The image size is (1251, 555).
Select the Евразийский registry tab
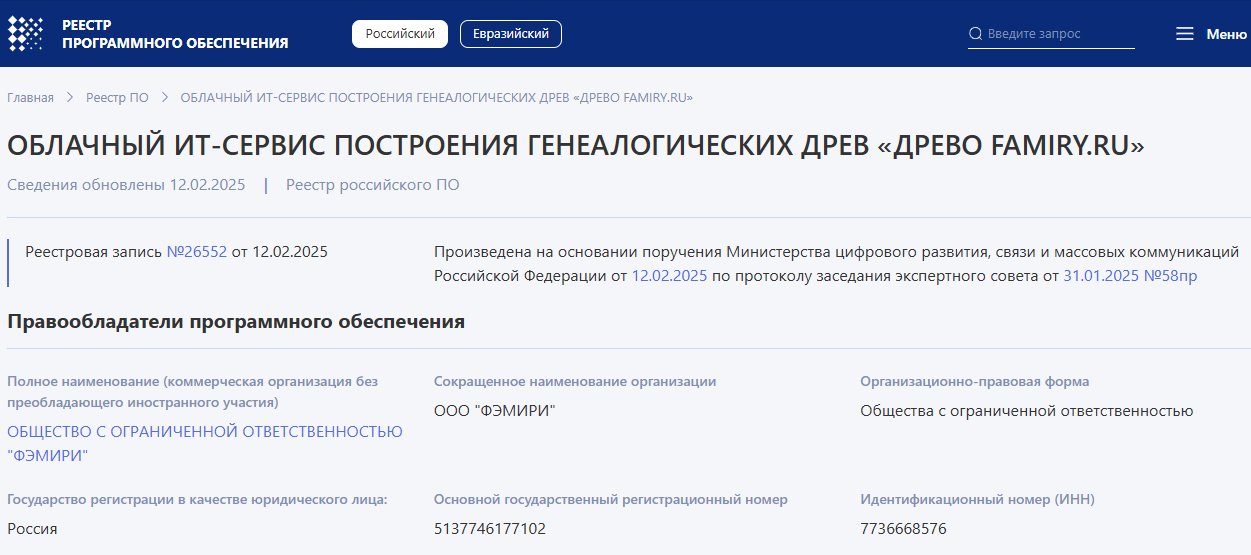pos(511,34)
